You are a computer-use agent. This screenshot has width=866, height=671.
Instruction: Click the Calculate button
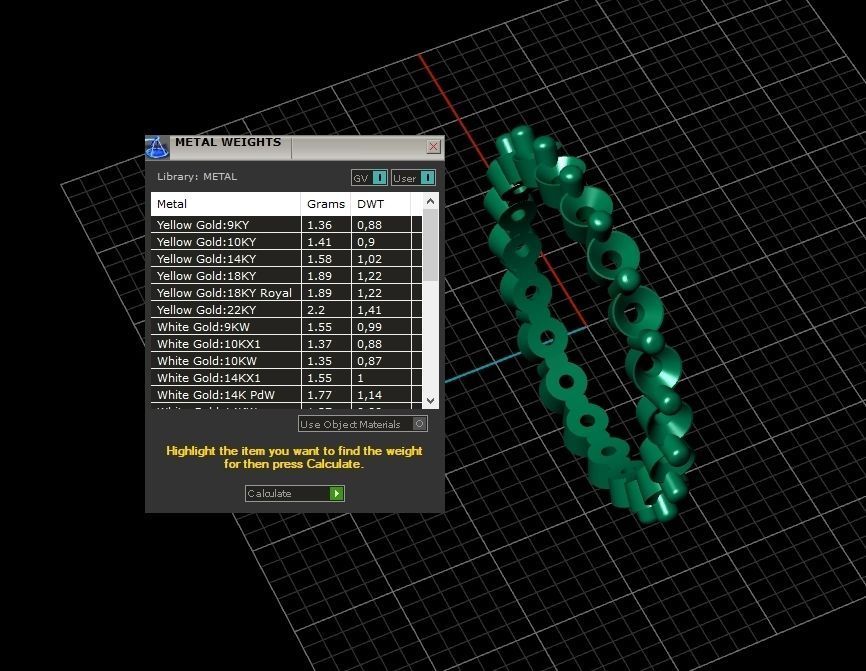(x=294, y=493)
